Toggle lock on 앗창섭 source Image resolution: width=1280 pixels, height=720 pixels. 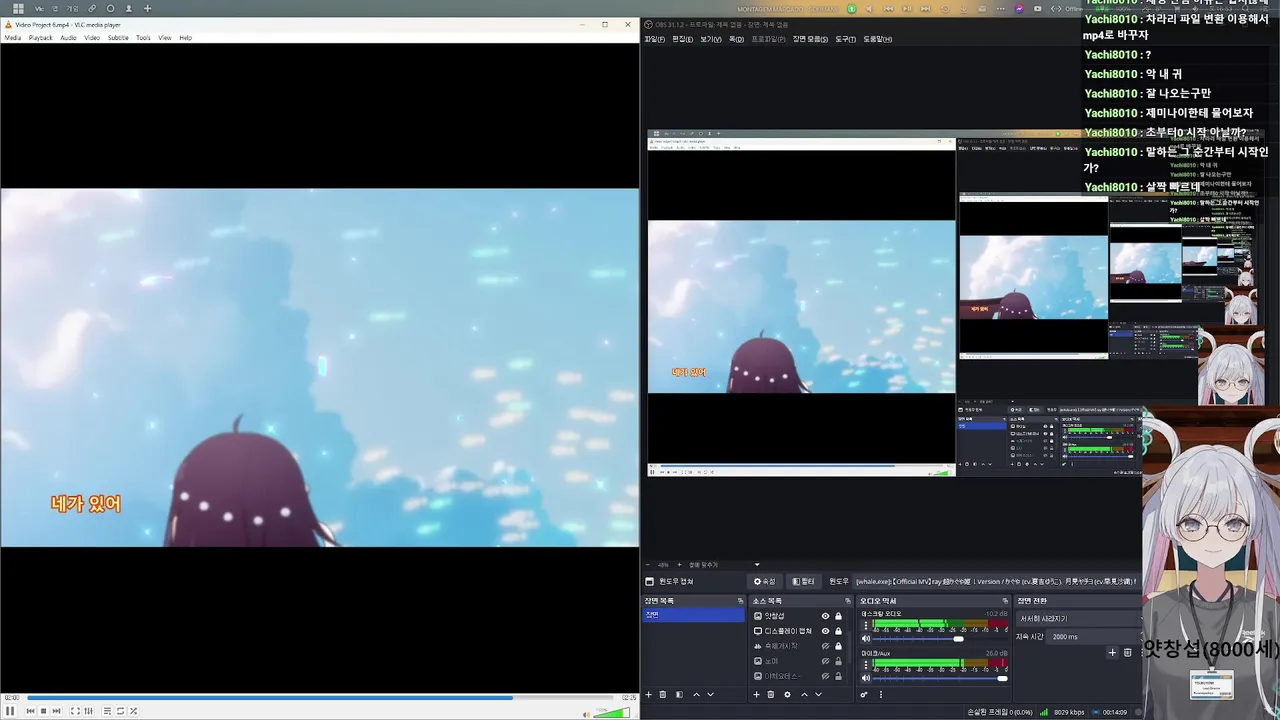point(838,616)
